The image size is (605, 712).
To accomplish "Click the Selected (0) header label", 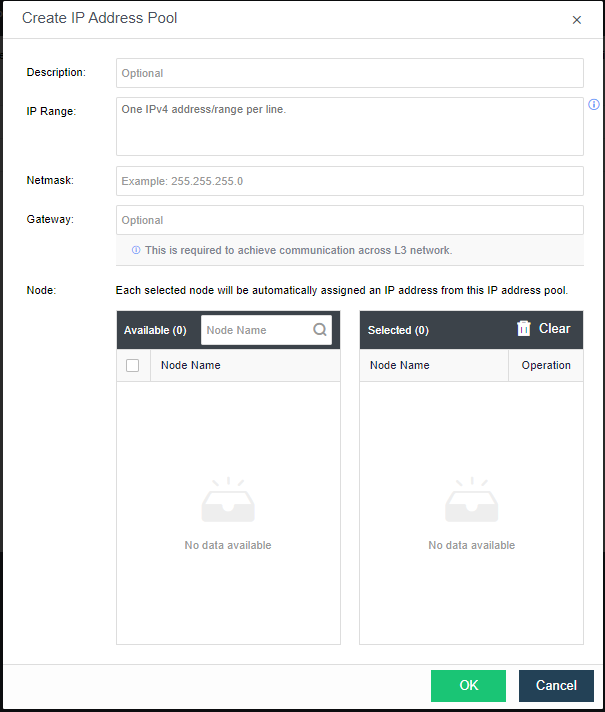I will click(x=398, y=330).
